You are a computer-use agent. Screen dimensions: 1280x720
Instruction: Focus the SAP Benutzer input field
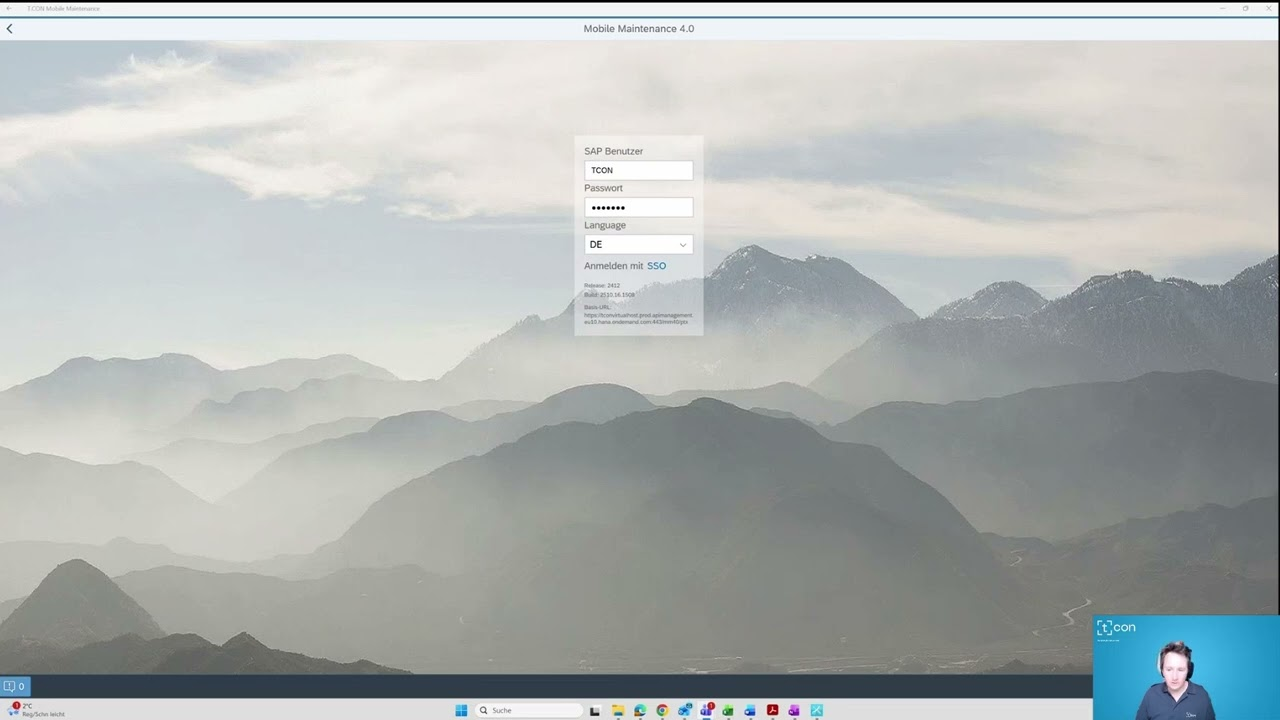pos(638,171)
